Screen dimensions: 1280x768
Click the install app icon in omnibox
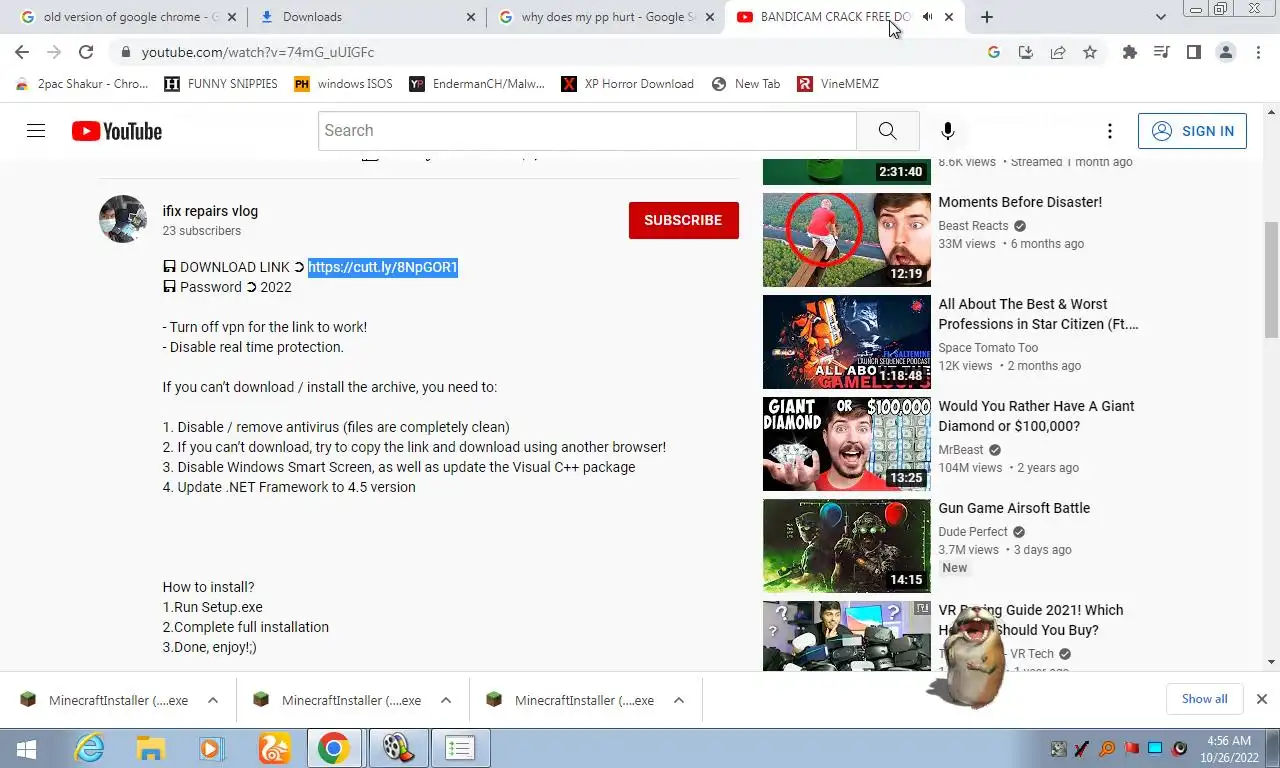1025,52
